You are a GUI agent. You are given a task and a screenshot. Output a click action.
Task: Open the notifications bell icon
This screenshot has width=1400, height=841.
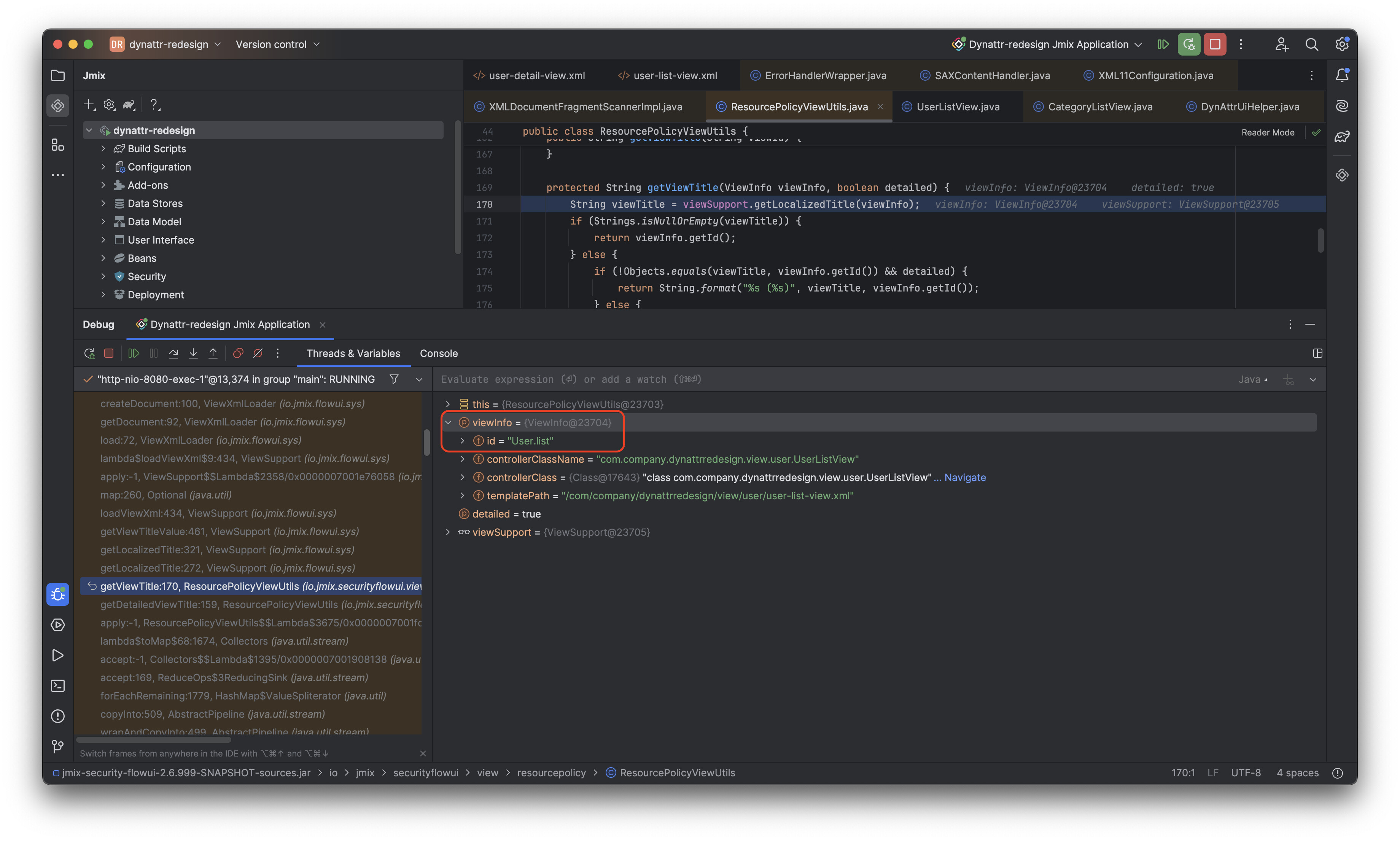tap(1342, 75)
